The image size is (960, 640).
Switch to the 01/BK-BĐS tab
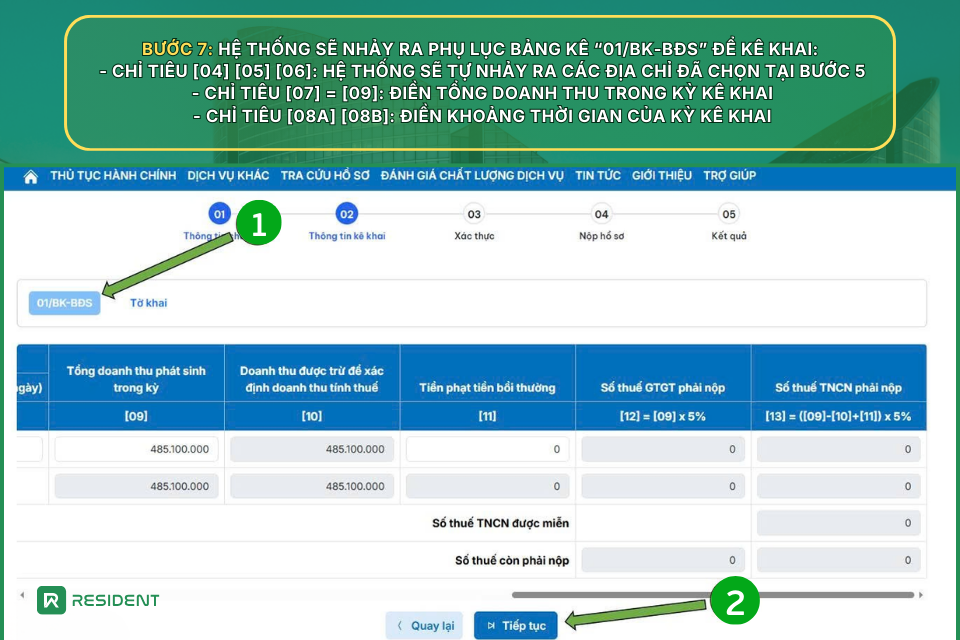point(65,303)
